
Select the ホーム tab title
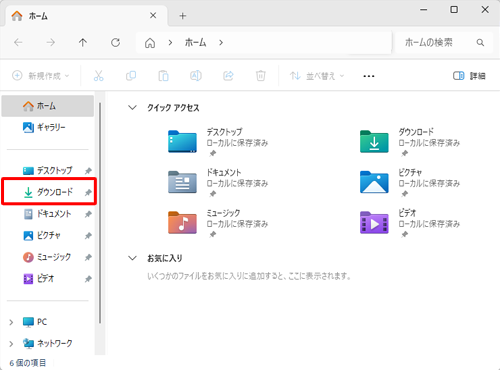tap(38, 16)
